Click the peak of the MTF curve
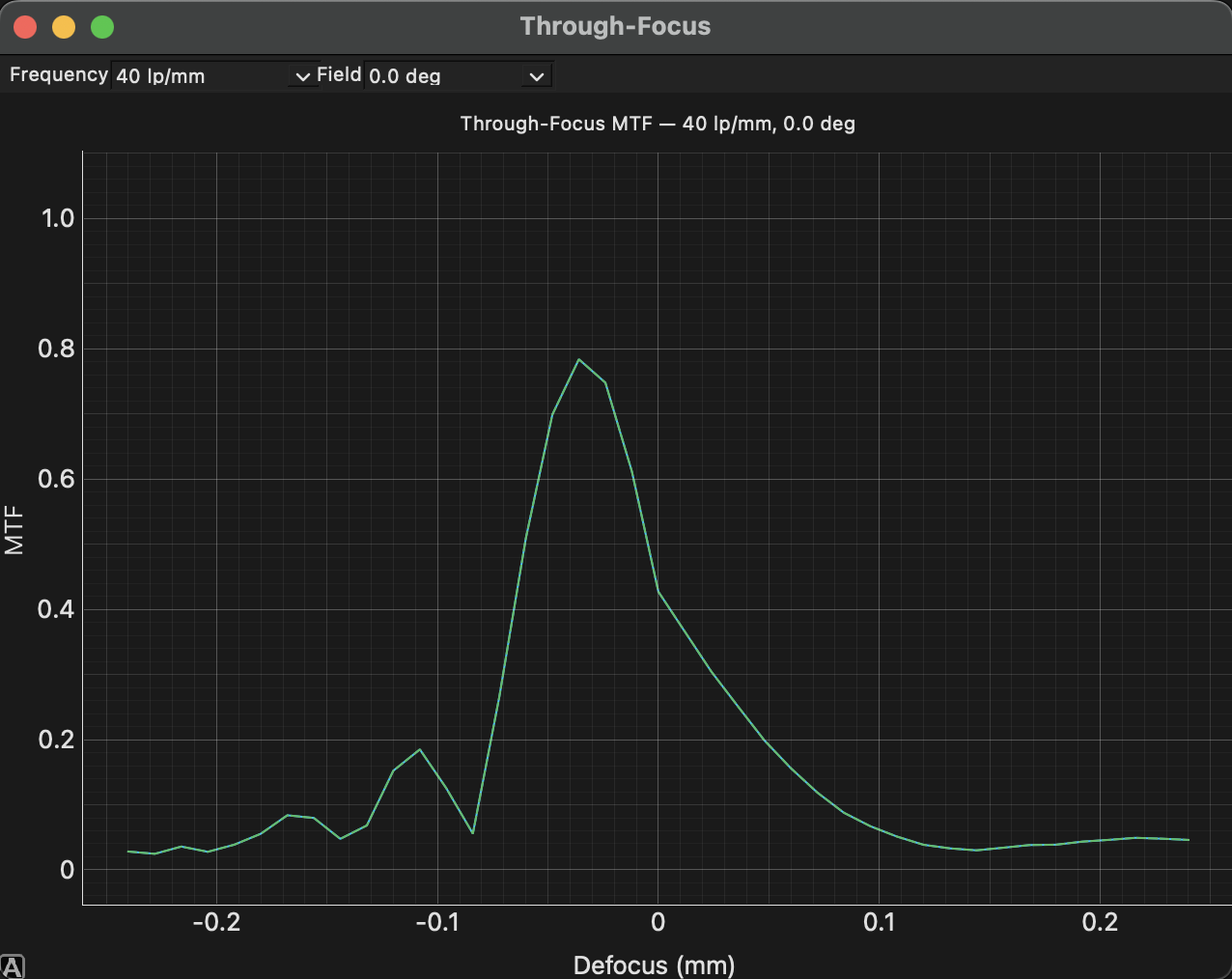The image size is (1232, 979). click(580, 359)
